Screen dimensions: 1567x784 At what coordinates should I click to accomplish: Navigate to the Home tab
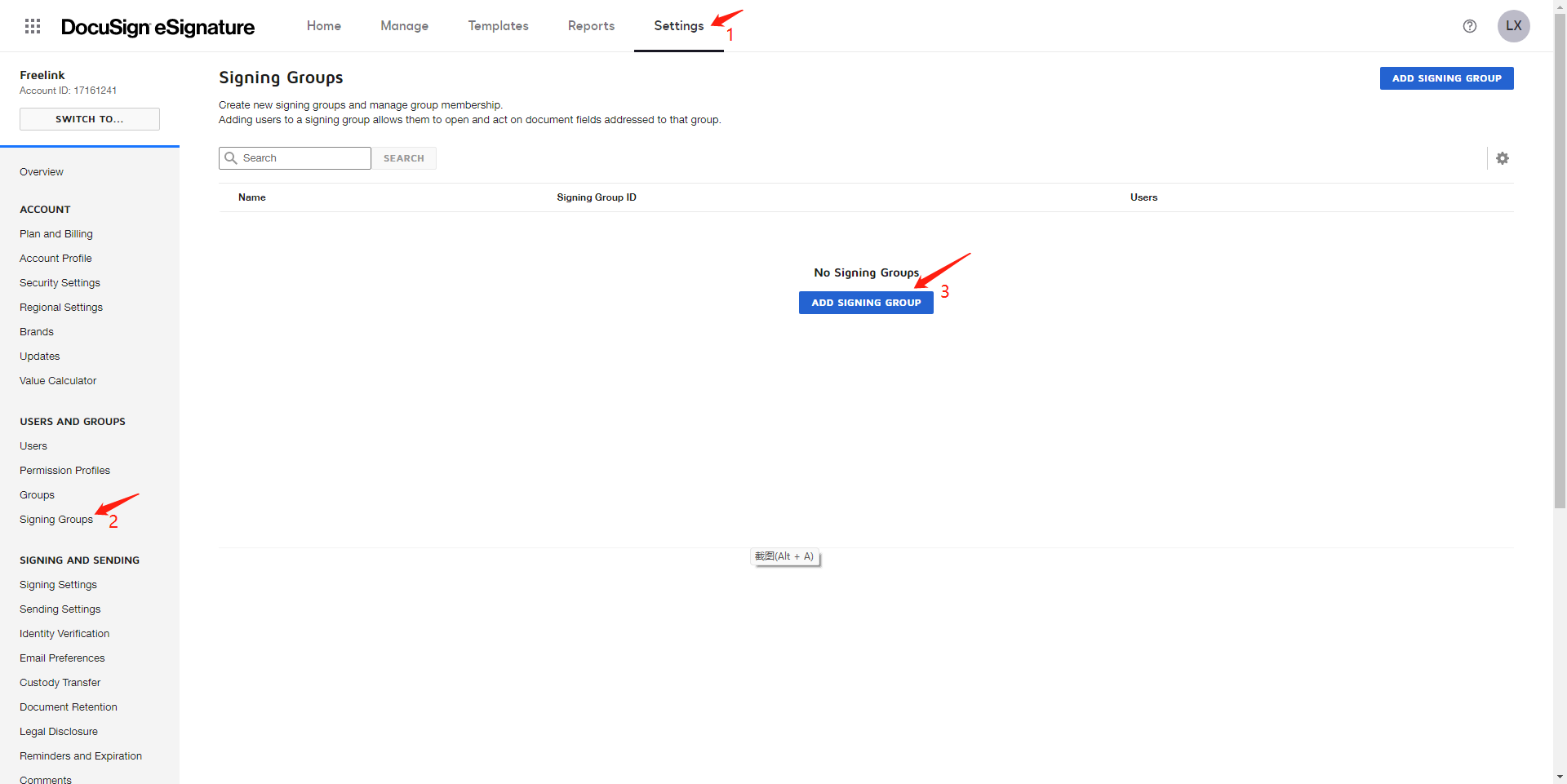[323, 25]
